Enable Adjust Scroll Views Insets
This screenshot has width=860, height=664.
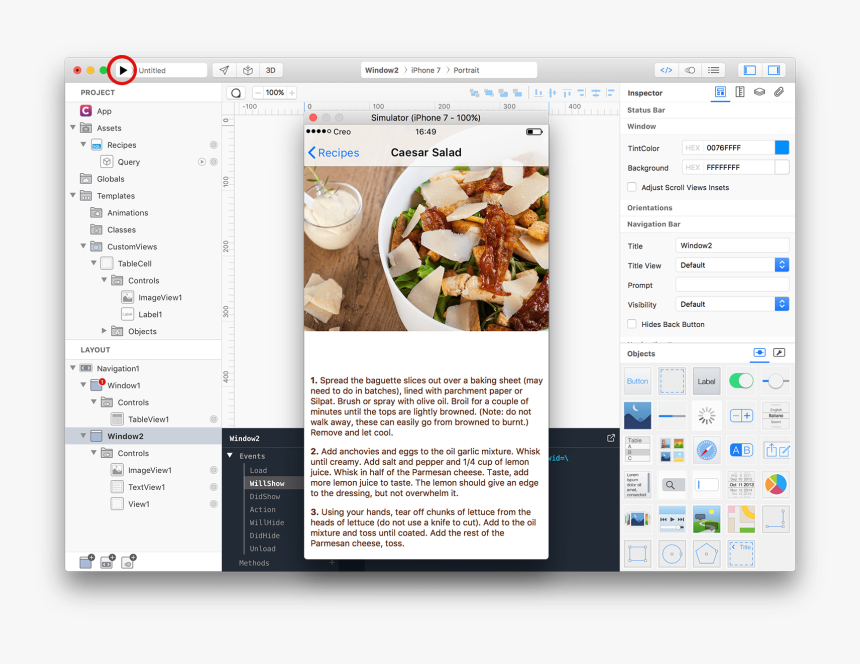631,186
